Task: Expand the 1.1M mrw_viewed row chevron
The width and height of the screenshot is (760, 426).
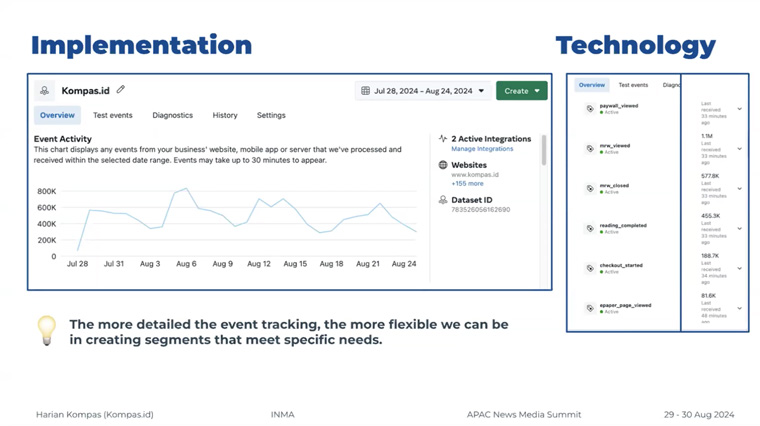Action: pyautogui.click(x=740, y=149)
